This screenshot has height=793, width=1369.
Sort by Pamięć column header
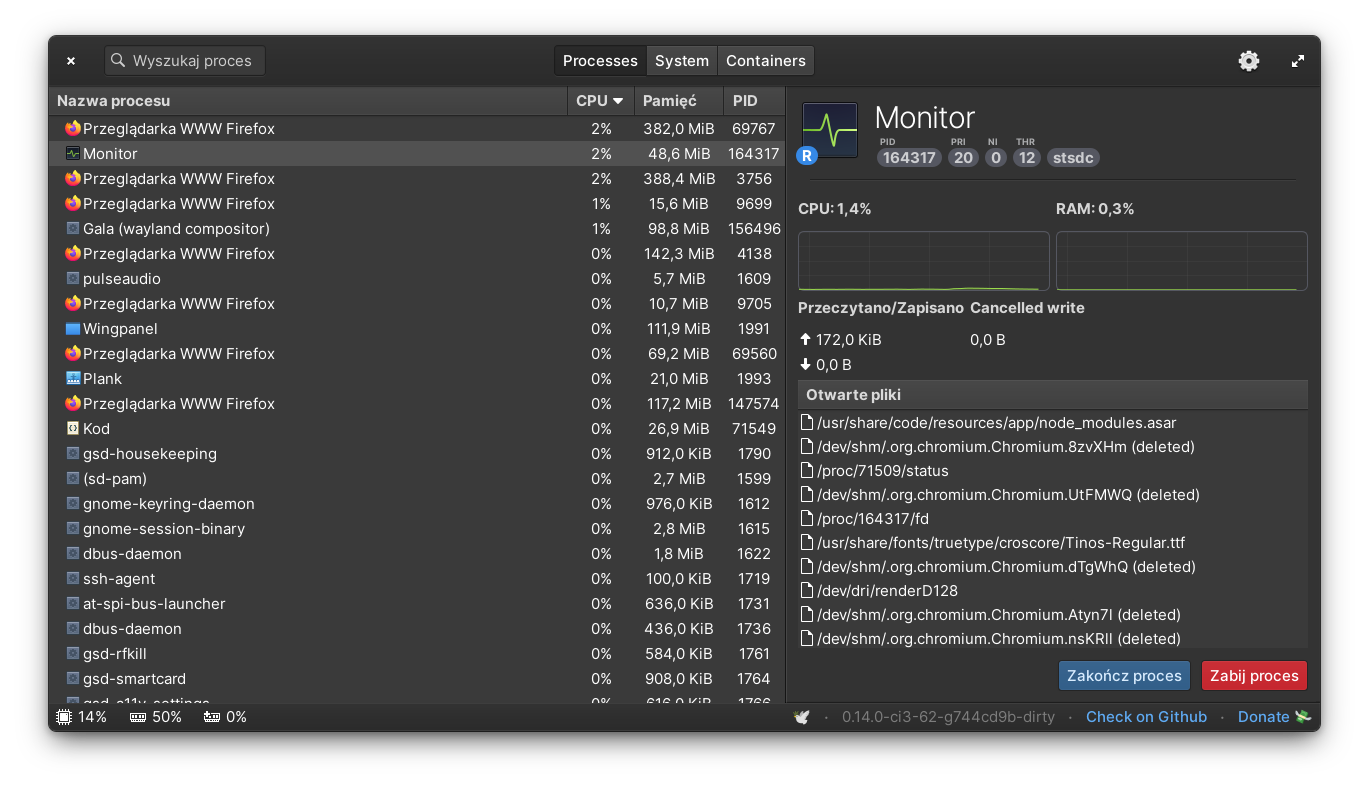click(669, 101)
